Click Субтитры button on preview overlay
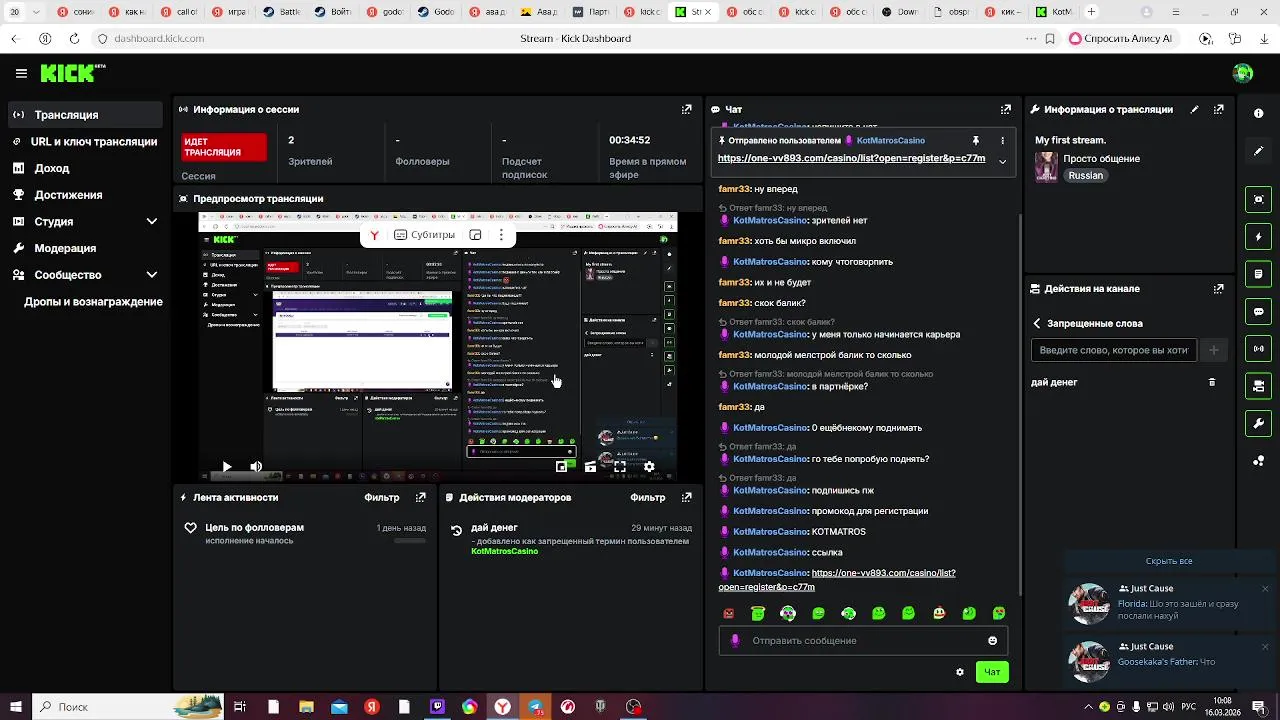The image size is (1280, 720). click(x=424, y=235)
